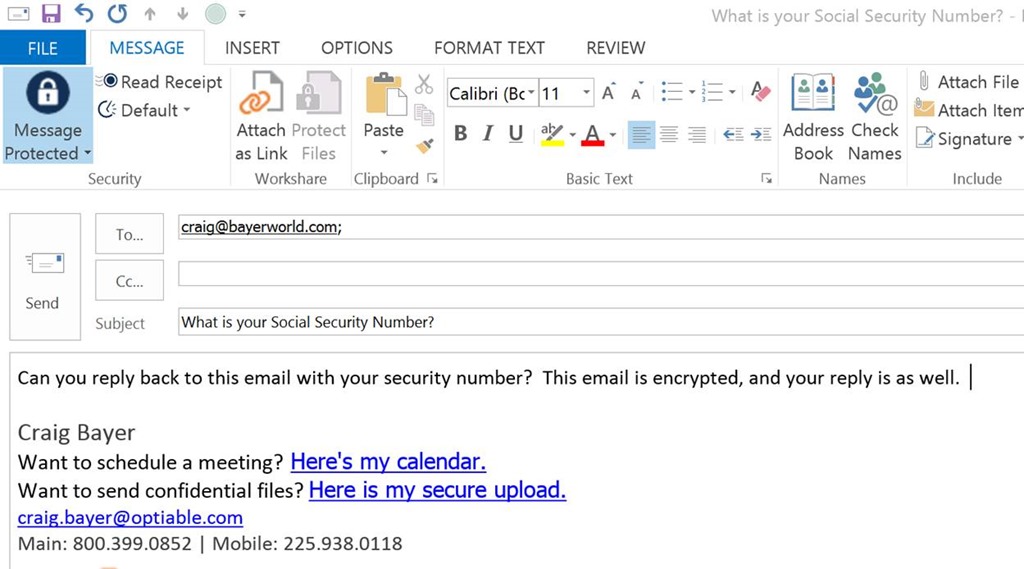Toggle Bold formatting

[460, 133]
